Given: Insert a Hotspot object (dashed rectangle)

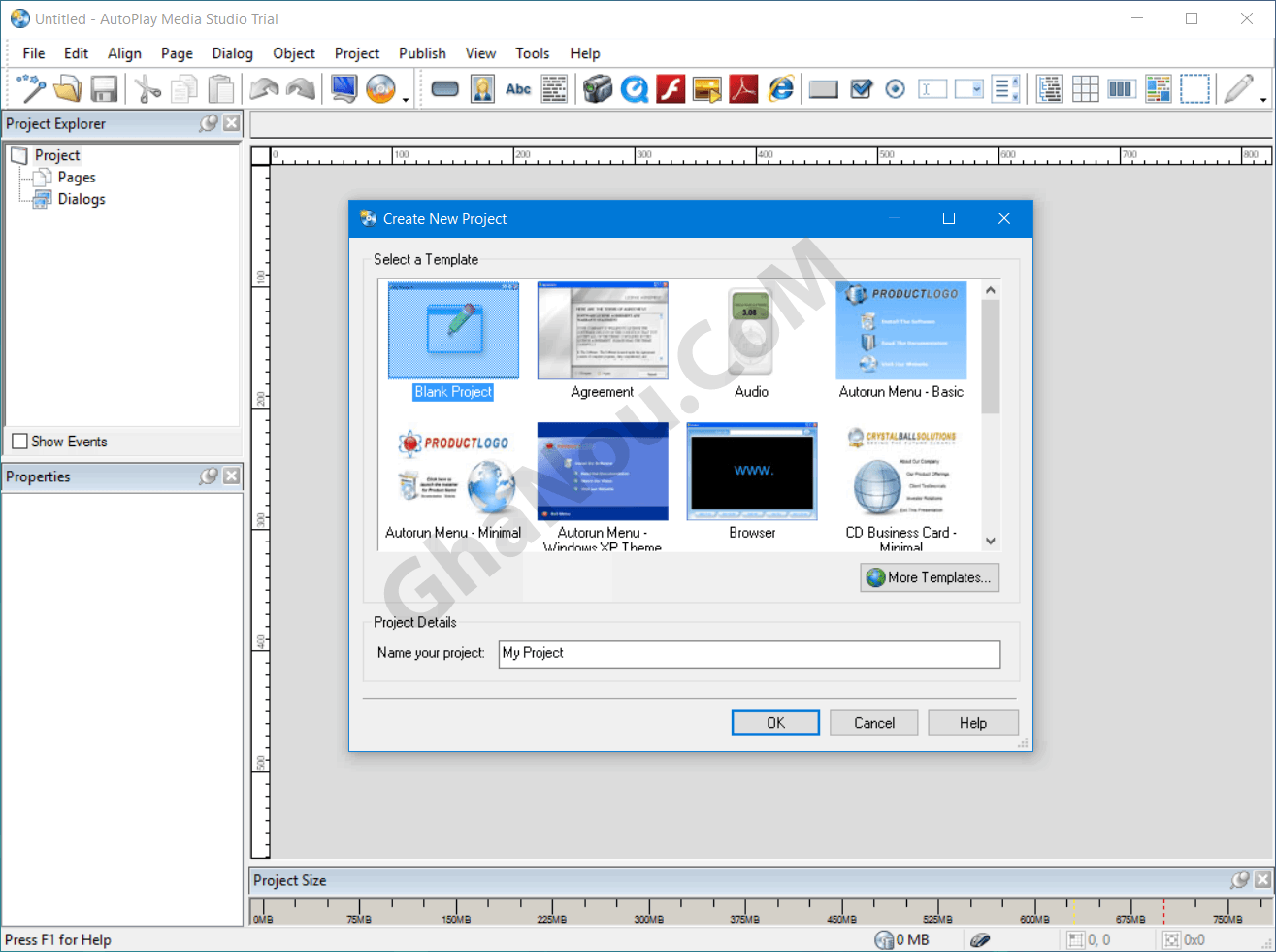Looking at the screenshot, I should pyautogui.click(x=1194, y=89).
